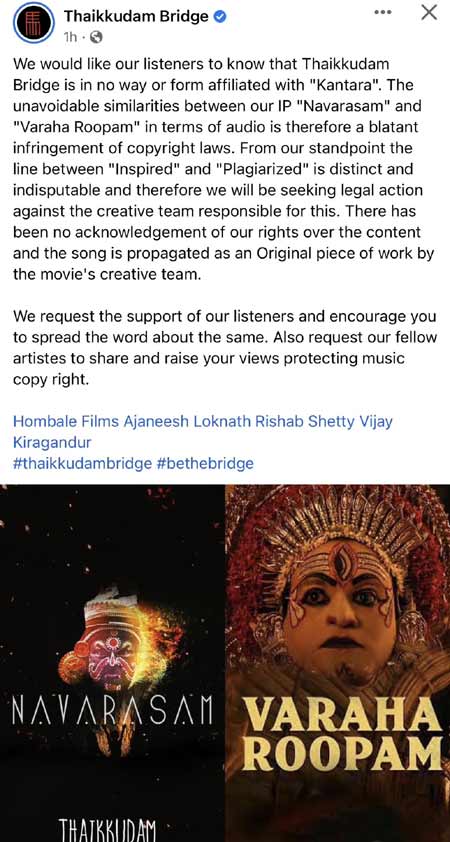Image resolution: width=450 pixels, height=842 pixels.
Task: Open the Varaha Roopam poster image
Action: point(338,663)
